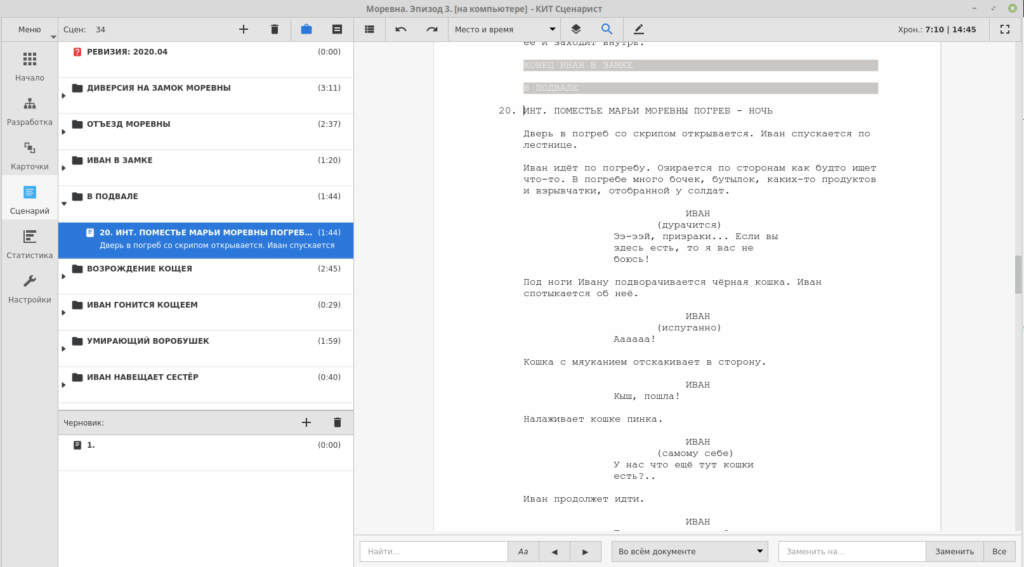Viewport: 1024px width, 567px height.
Task: Click the scene 20 document icon
Action: point(90,233)
